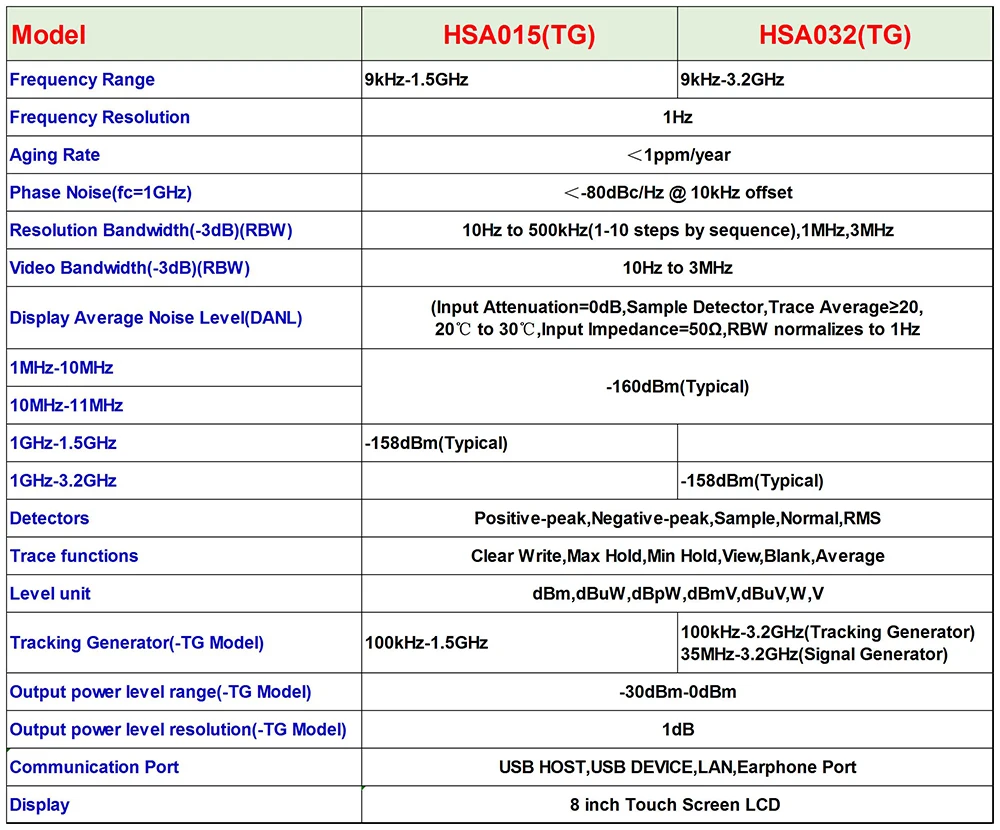
Task: Select the 'Input Attenuation=0dB' conditions text
Action: 677,318
